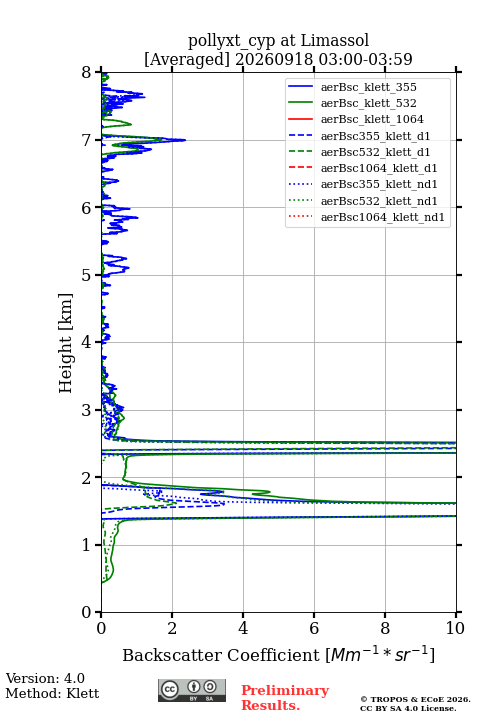The height and width of the screenshot is (720, 480).
Task: Select the aerBsc532_klett_d1 legend entry
Action: [359, 152]
